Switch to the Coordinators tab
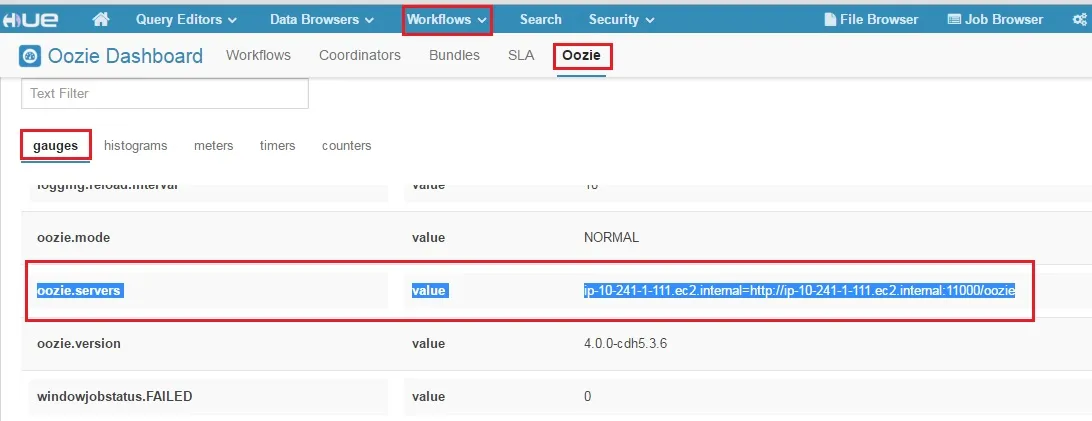1092x421 pixels. [360, 55]
